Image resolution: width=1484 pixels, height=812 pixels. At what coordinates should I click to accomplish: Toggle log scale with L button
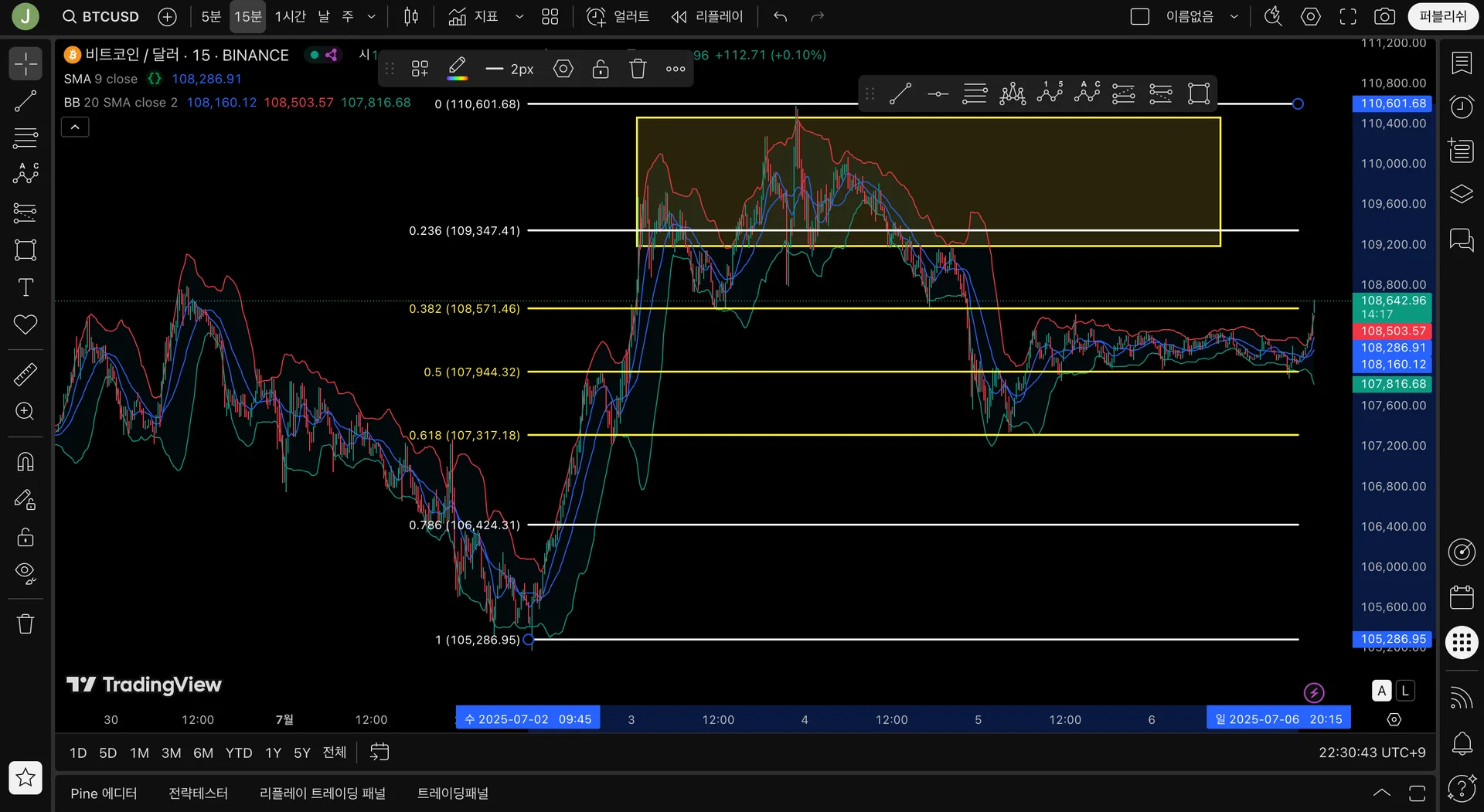[1405, 691]
